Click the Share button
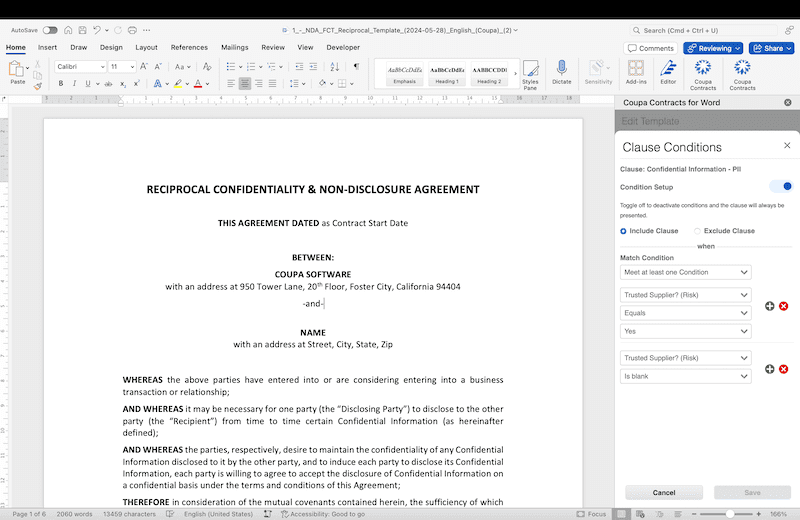Viewport: 800px width, 520px height. [771, 48]
